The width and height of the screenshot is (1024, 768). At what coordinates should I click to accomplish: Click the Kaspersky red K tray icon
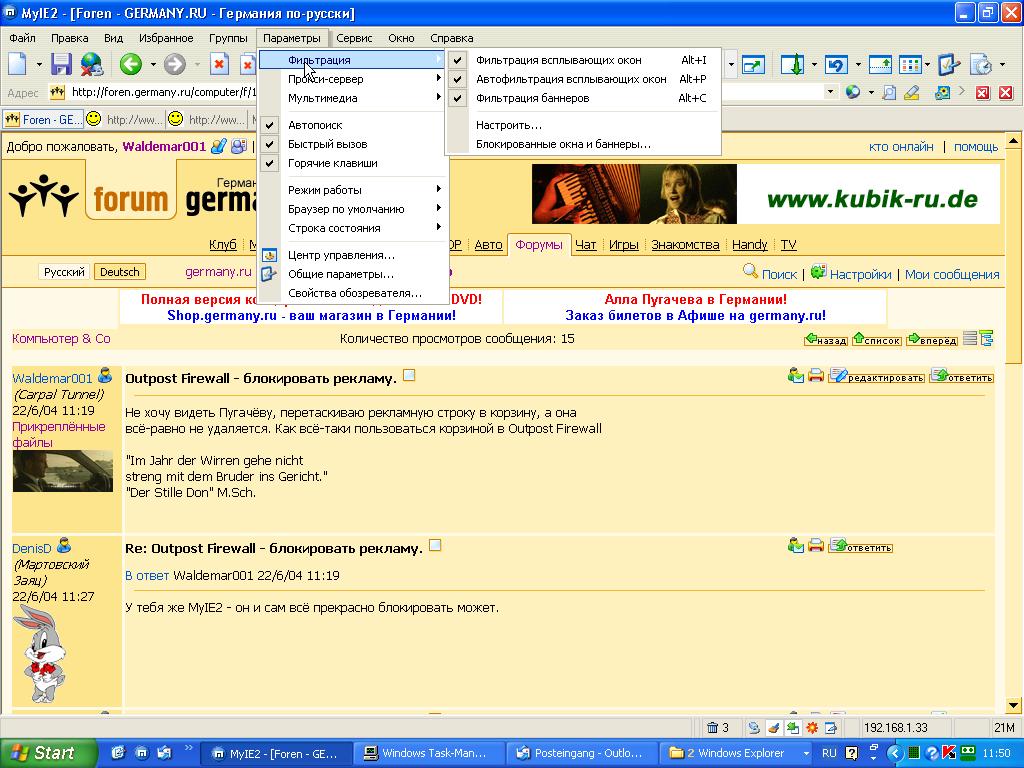coord(948,752)
